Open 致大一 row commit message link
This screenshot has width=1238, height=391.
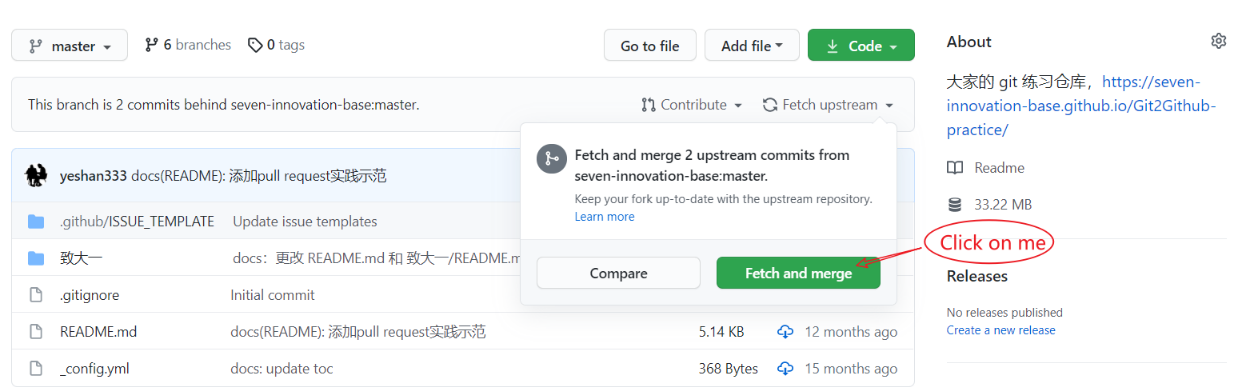[x=377, y=258]
